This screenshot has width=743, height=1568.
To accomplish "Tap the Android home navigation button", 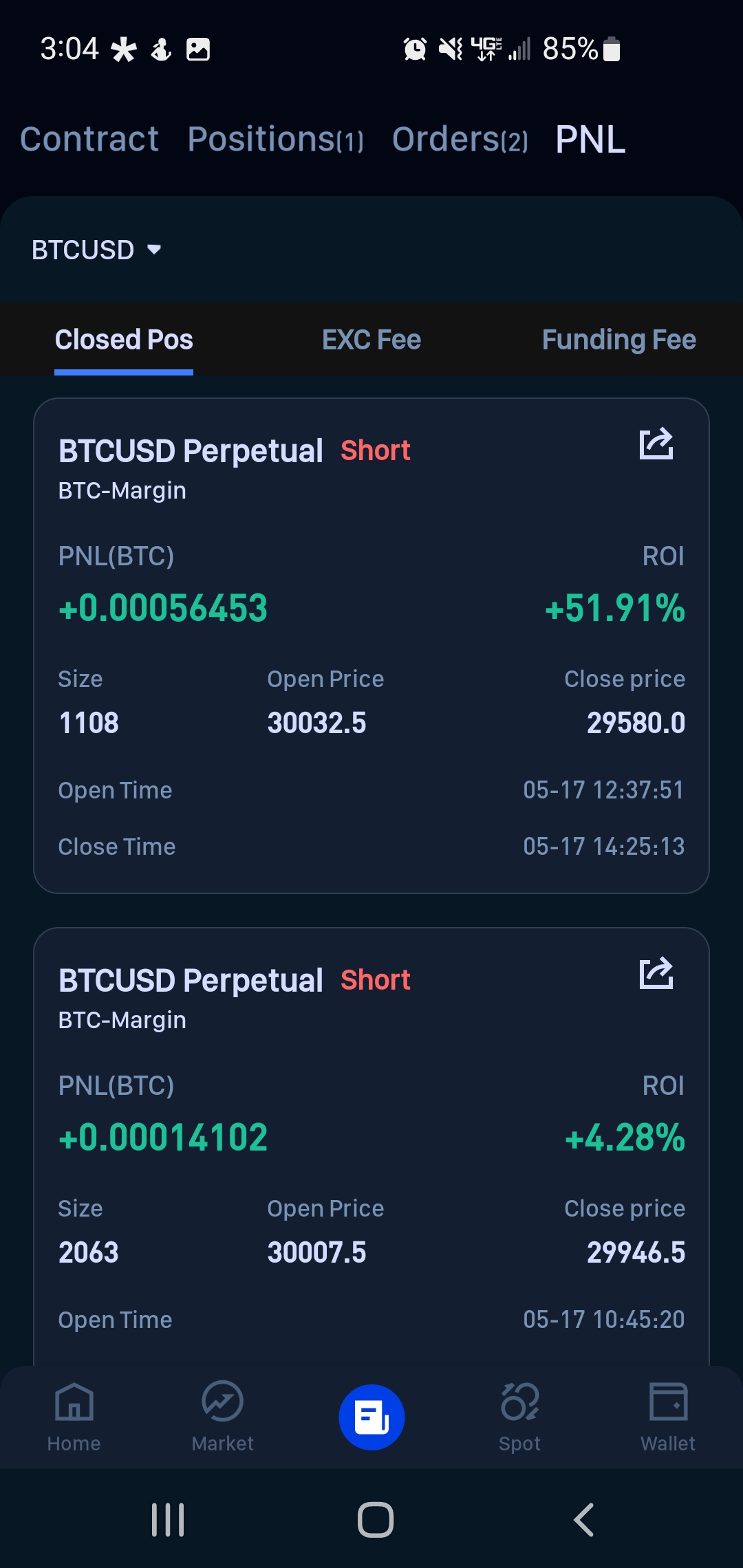I will coord(376,1520).
